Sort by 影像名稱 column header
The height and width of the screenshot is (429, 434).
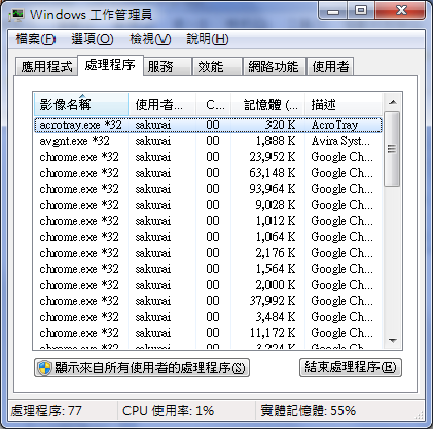(x=81, y=105)
